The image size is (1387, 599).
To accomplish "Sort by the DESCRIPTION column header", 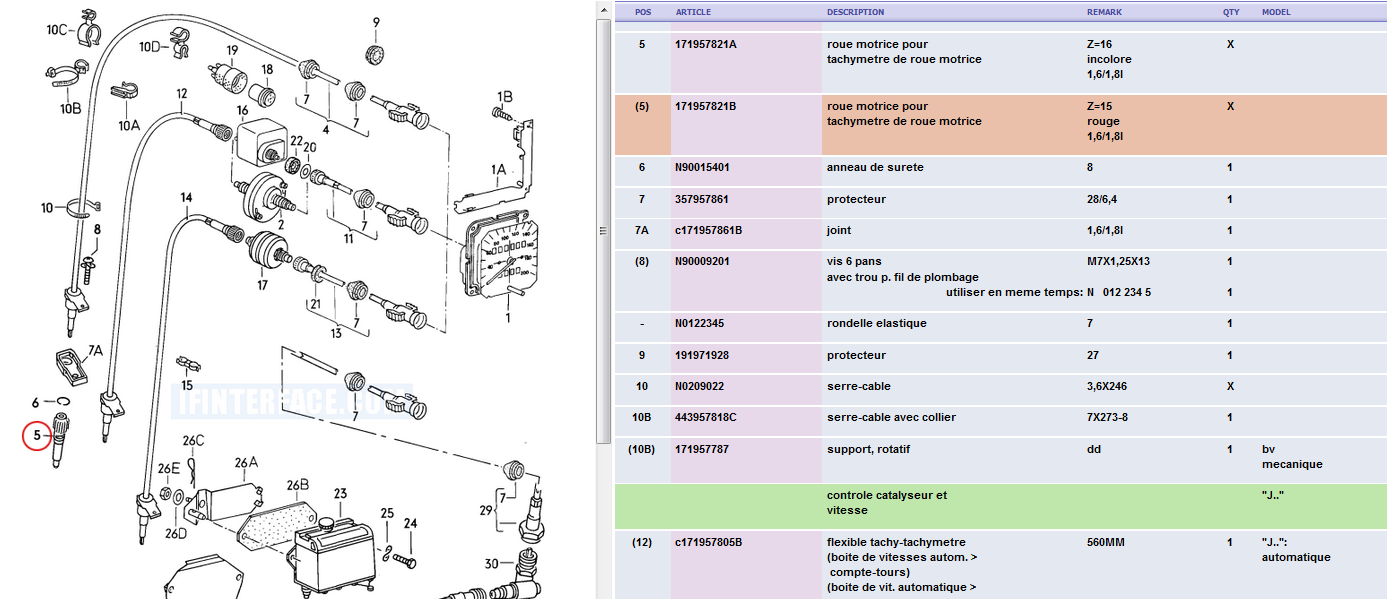I will [855, 12].
